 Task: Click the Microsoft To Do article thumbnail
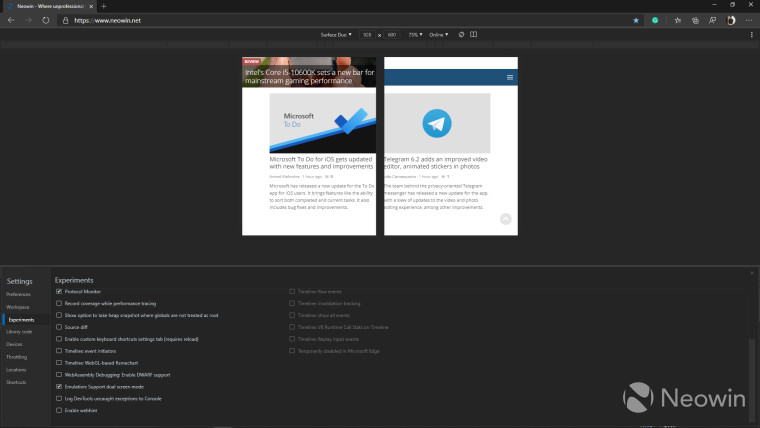(322, 123)
